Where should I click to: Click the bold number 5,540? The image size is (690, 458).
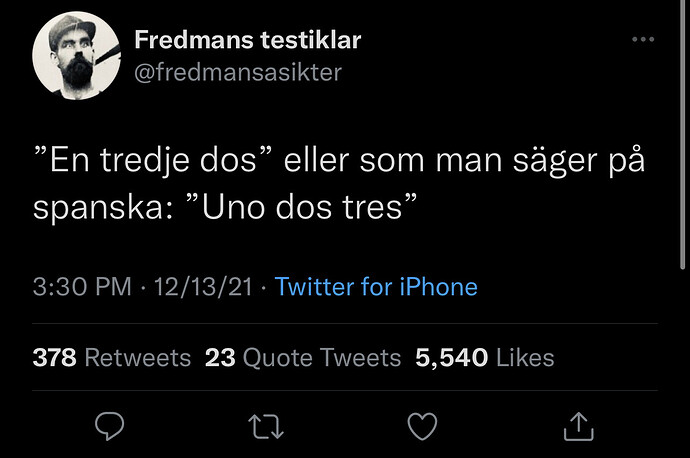coord(451,357)
